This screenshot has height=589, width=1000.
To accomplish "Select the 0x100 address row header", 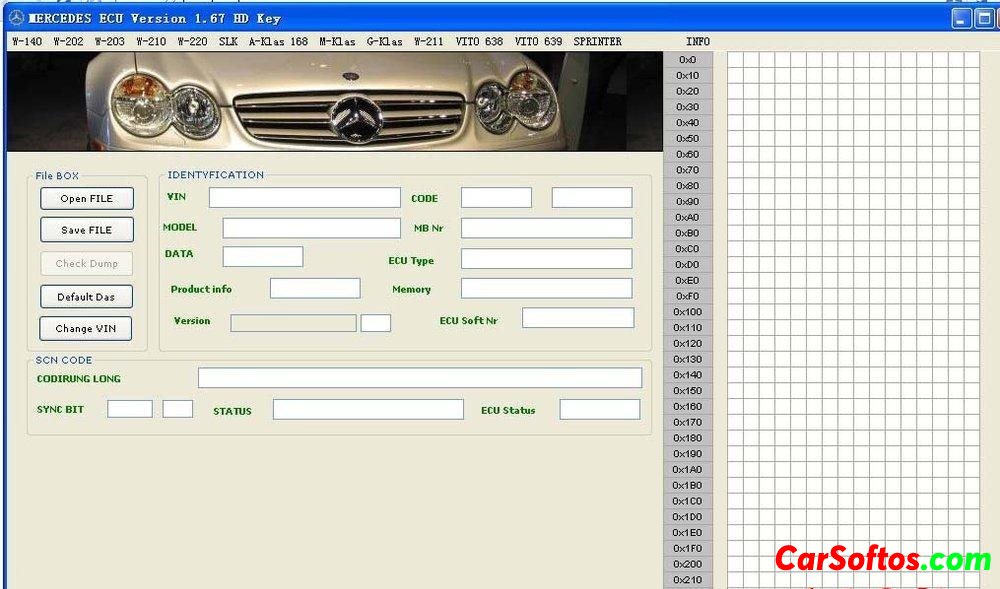I will click(688, 312).
